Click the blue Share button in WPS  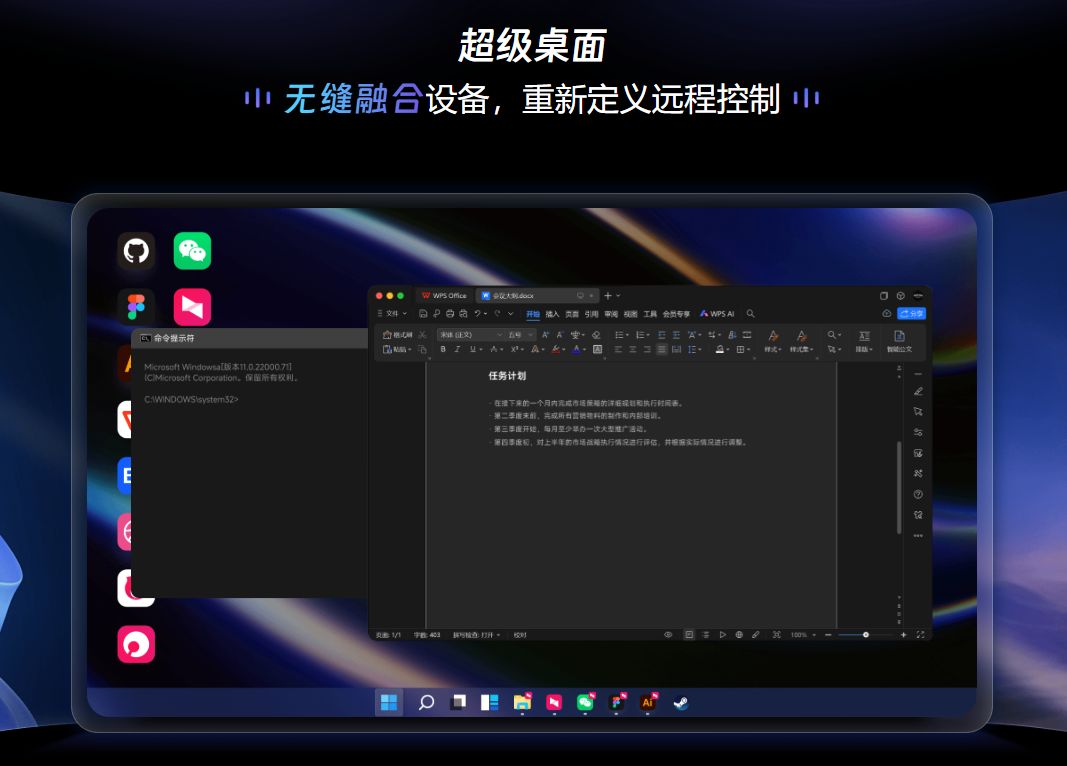[x=911, y=314]
